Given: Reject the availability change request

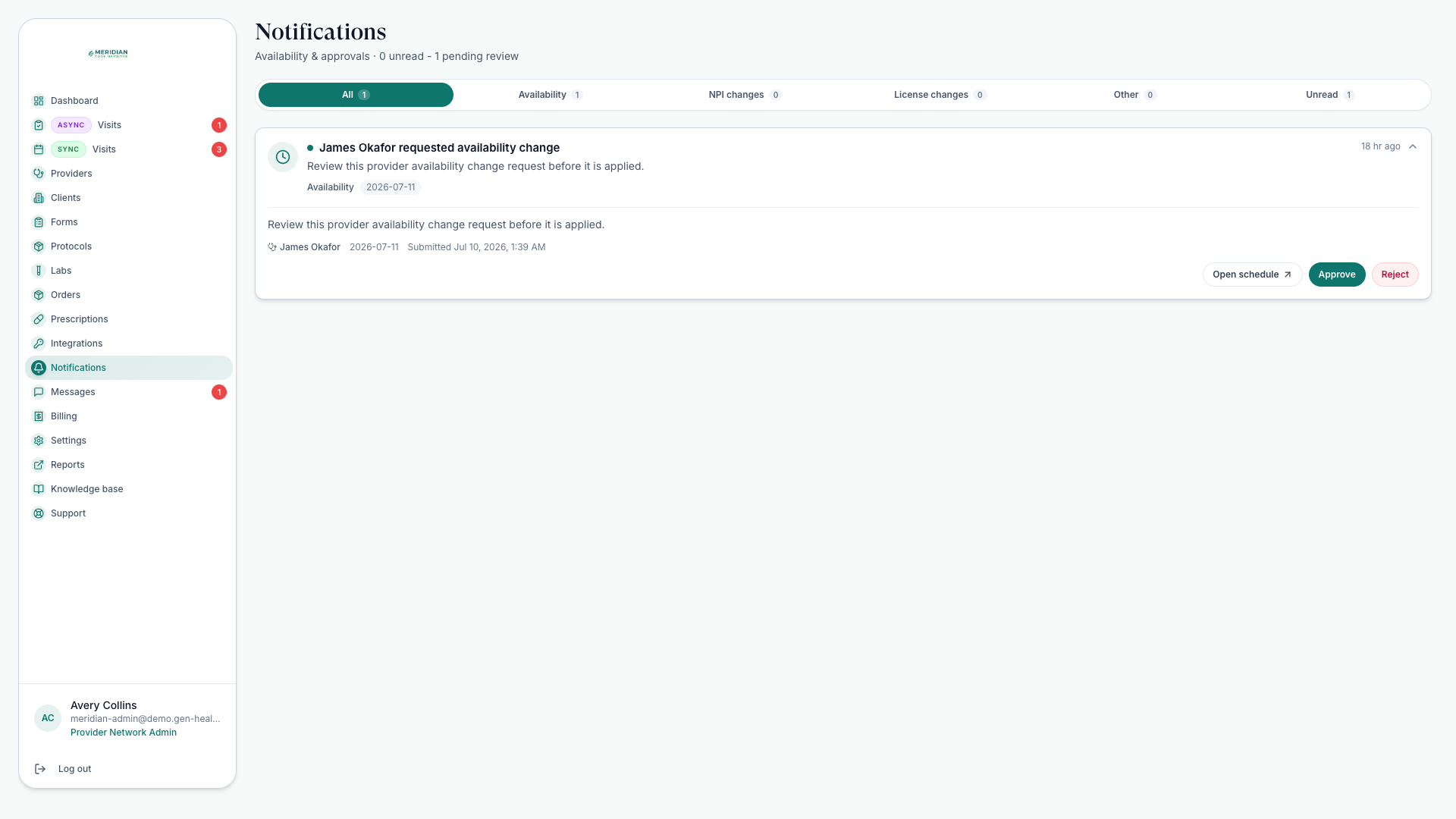Looking at the screenshot, I should point(1395,275).
